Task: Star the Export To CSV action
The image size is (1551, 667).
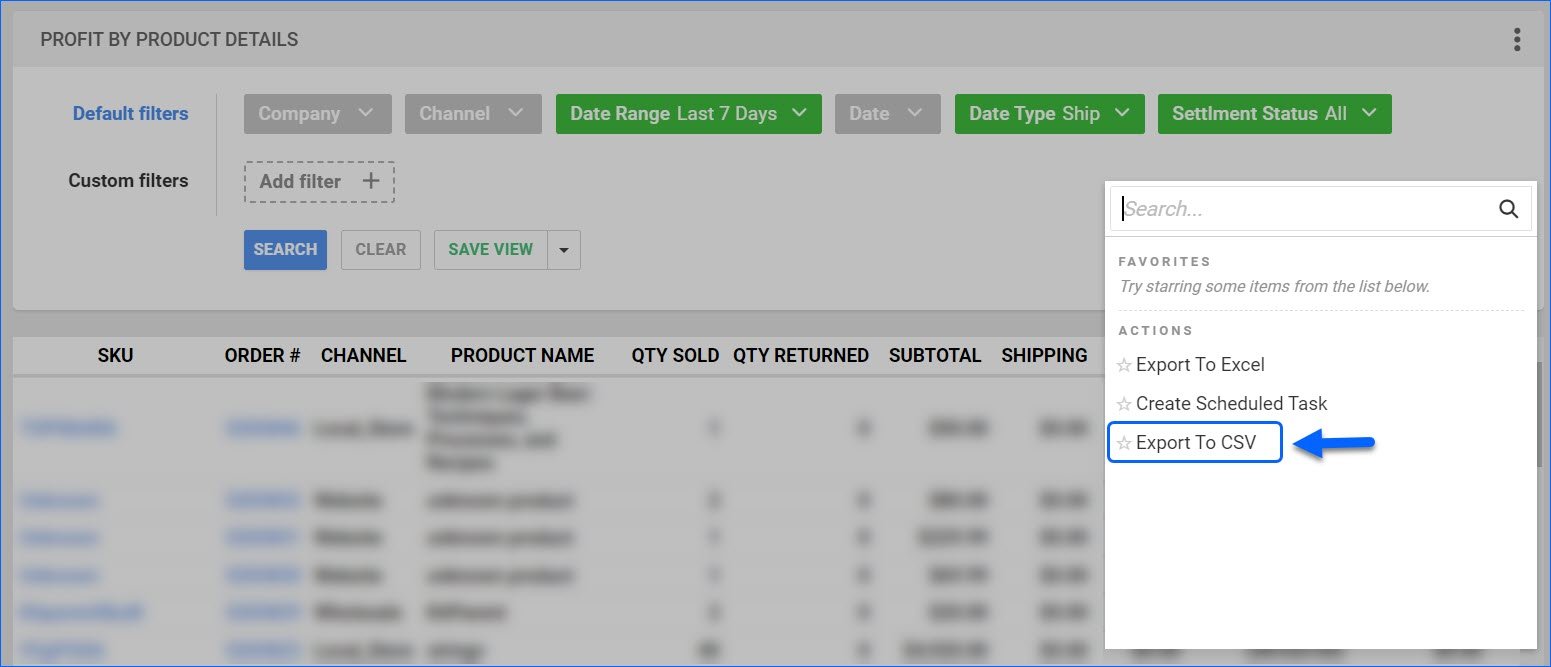Action: click(1125, 442)
